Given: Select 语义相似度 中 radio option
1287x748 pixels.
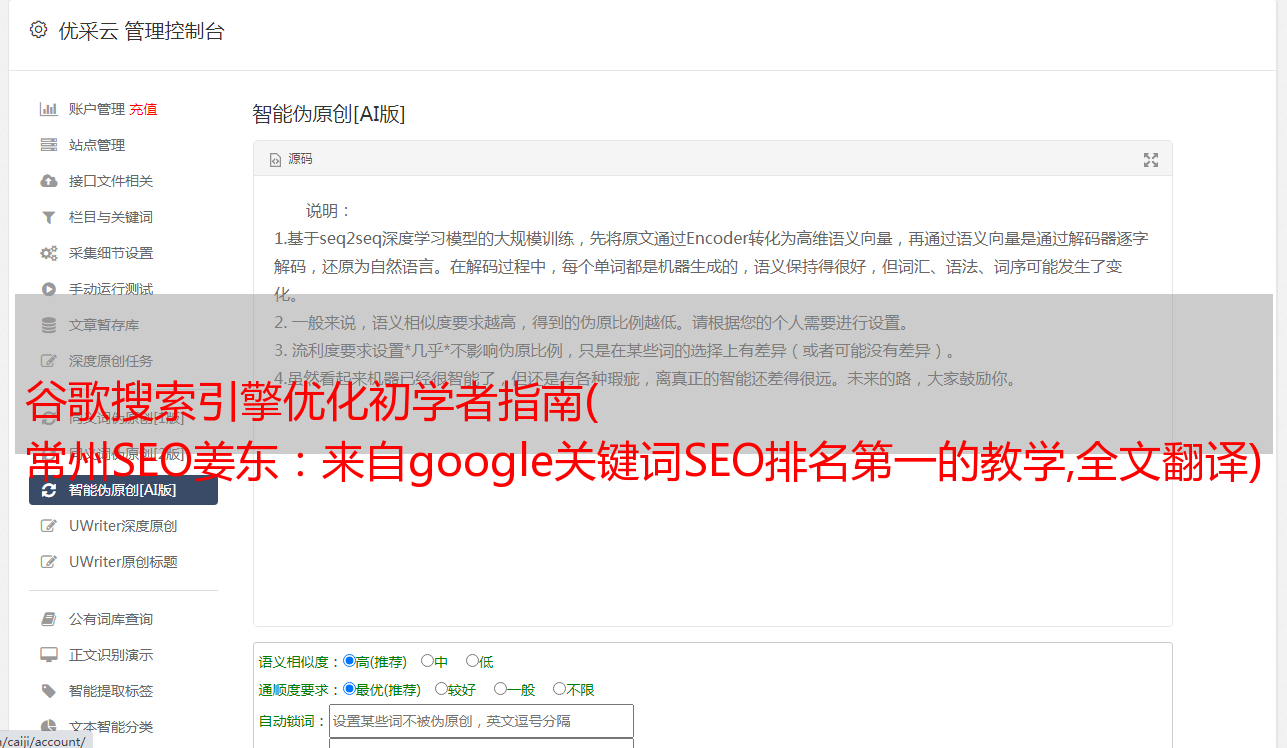Looking at the screenshot, I should [427, 661].
